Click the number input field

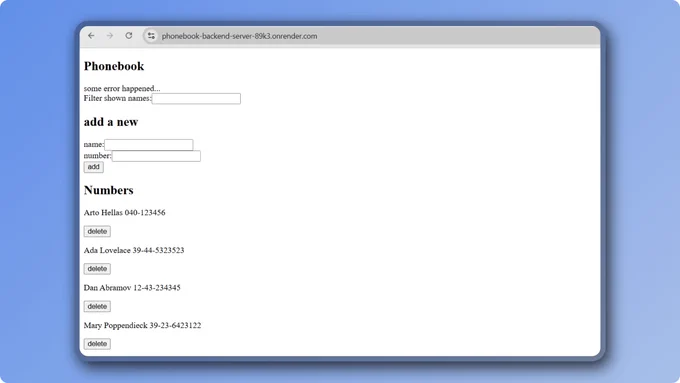pyautogui.click(x=156, y=156)
